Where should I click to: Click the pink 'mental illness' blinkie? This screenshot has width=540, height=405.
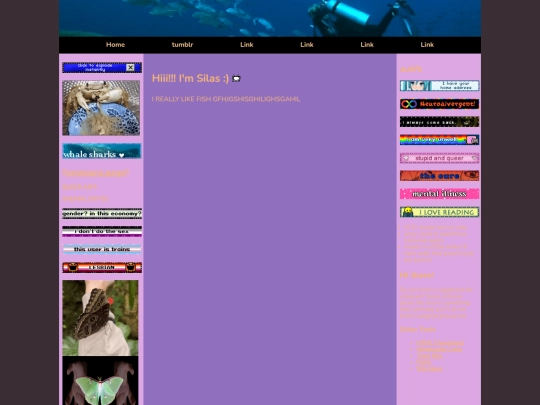(x=439, y=194)
